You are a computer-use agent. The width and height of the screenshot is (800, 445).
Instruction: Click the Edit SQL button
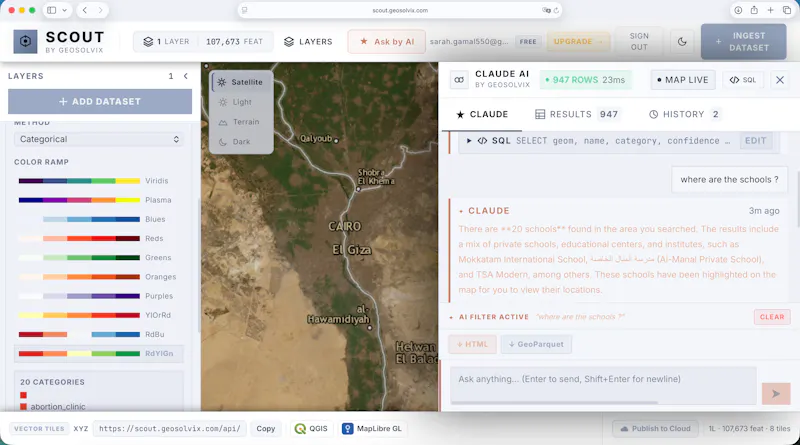756,141
